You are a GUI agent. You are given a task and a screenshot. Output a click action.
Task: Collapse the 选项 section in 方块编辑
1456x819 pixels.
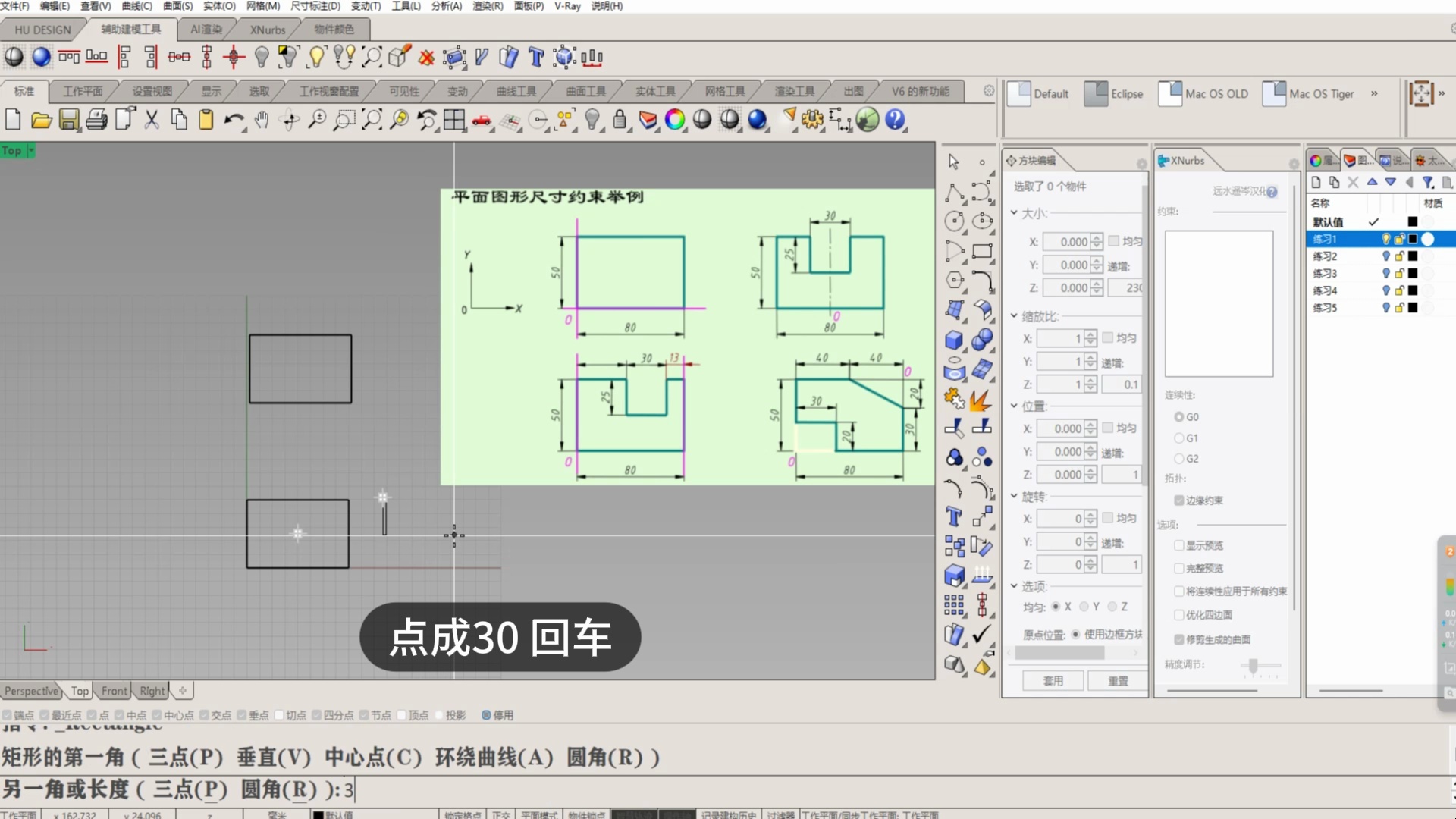(x=1014, y=586)
